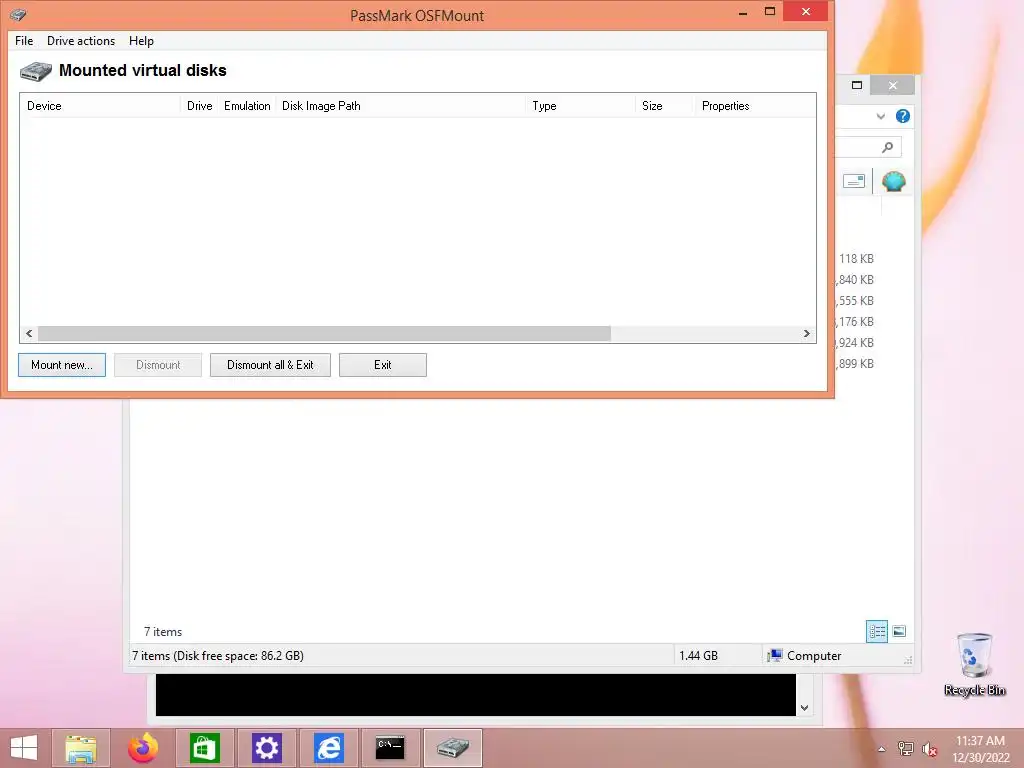Click the search magnifier in background window

pos(888,147)
